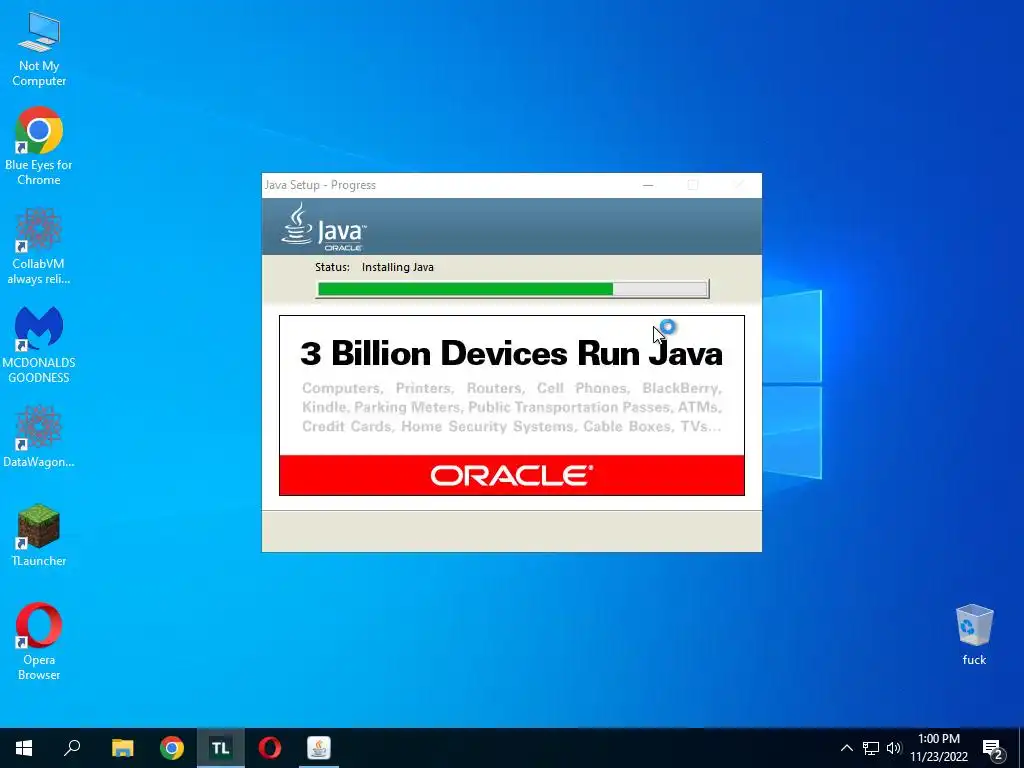The height and width of the screenshot is (768, 1024).
Task: Open Blue Eyes for Chrome shortcut
Action: click(x=39, y=146)
